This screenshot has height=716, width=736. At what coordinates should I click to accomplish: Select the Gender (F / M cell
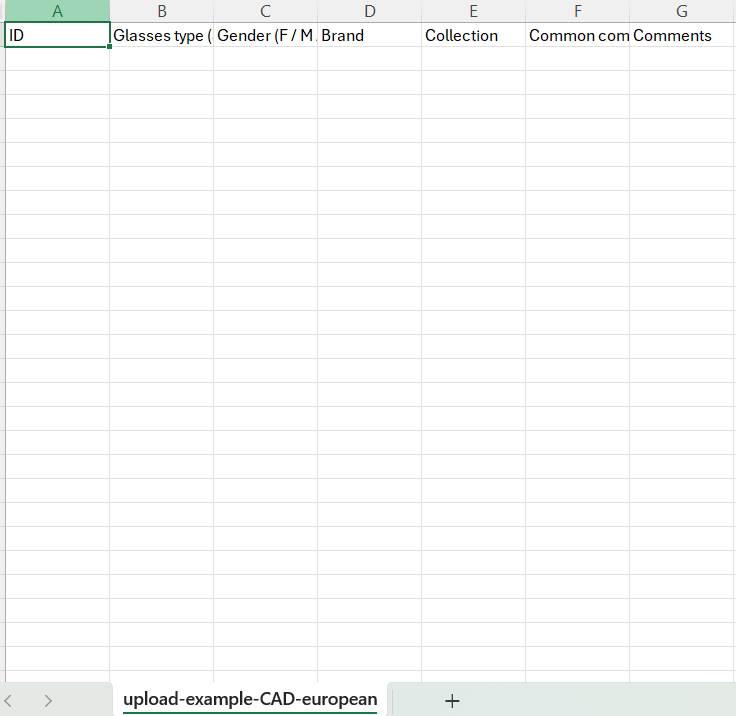click(265, 35)
